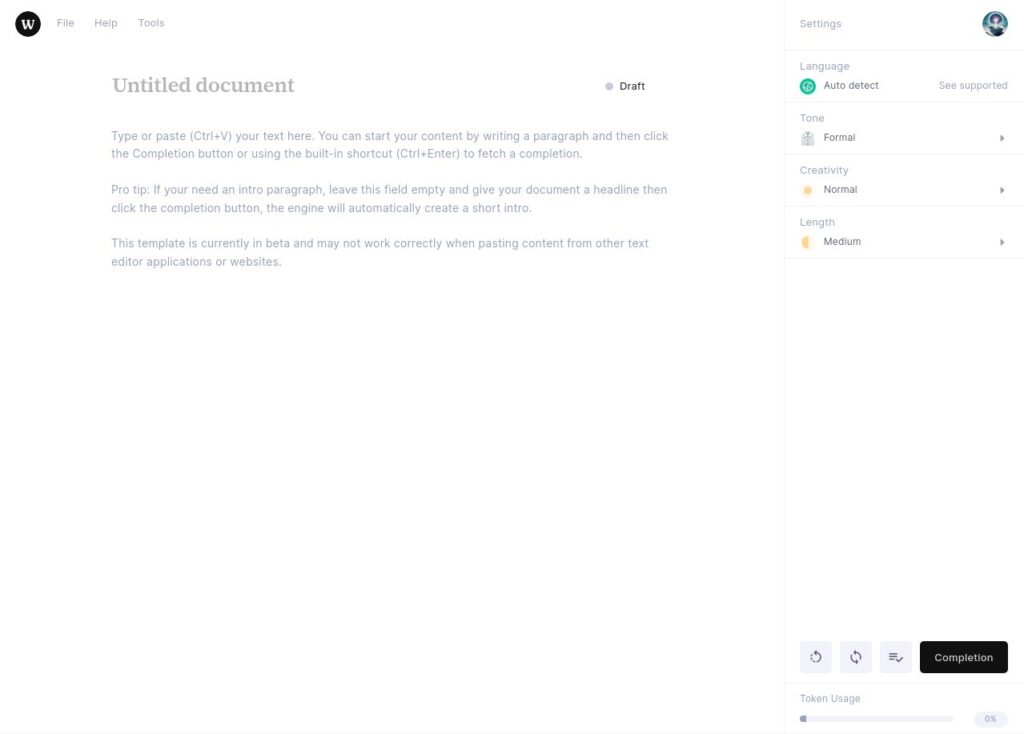Click the Settings panel heading
Viewport: 1024px width, 734px height.
click(820, 24)
